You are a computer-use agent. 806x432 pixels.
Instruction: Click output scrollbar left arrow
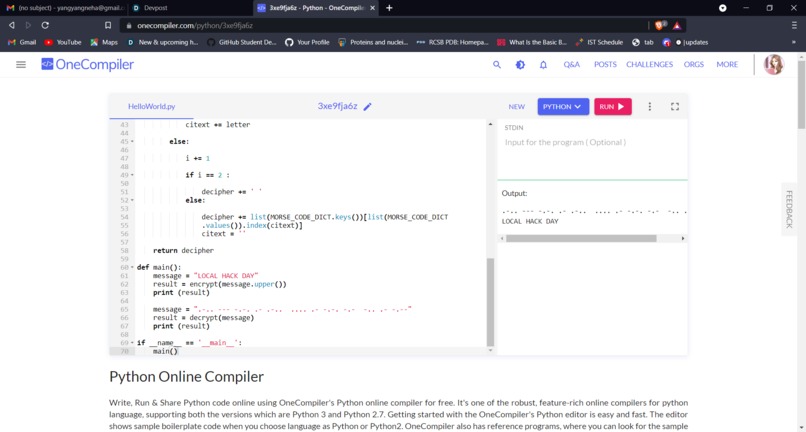point(502,239)
